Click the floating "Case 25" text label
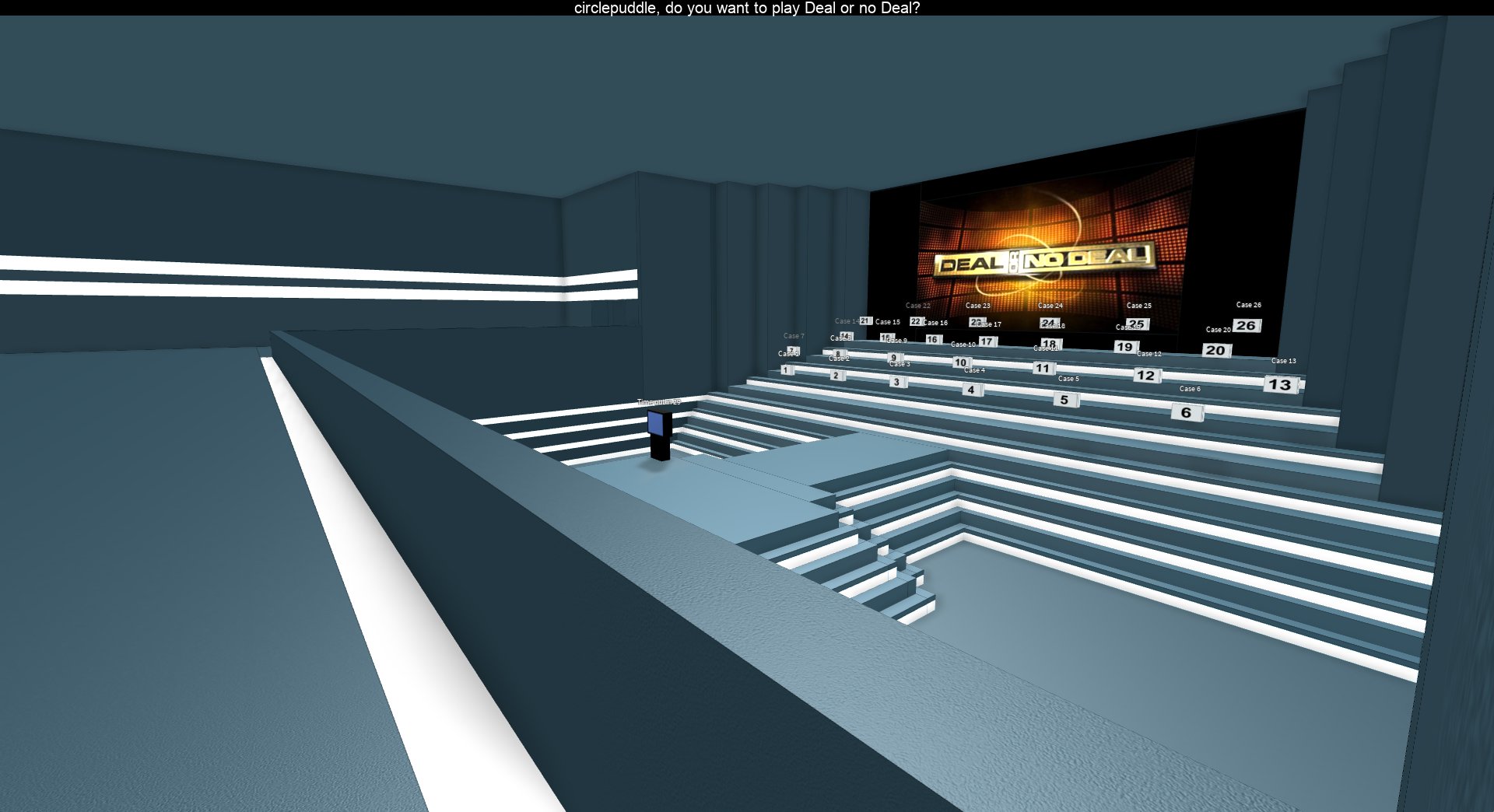1494x812 pixels. point(1139,306)
